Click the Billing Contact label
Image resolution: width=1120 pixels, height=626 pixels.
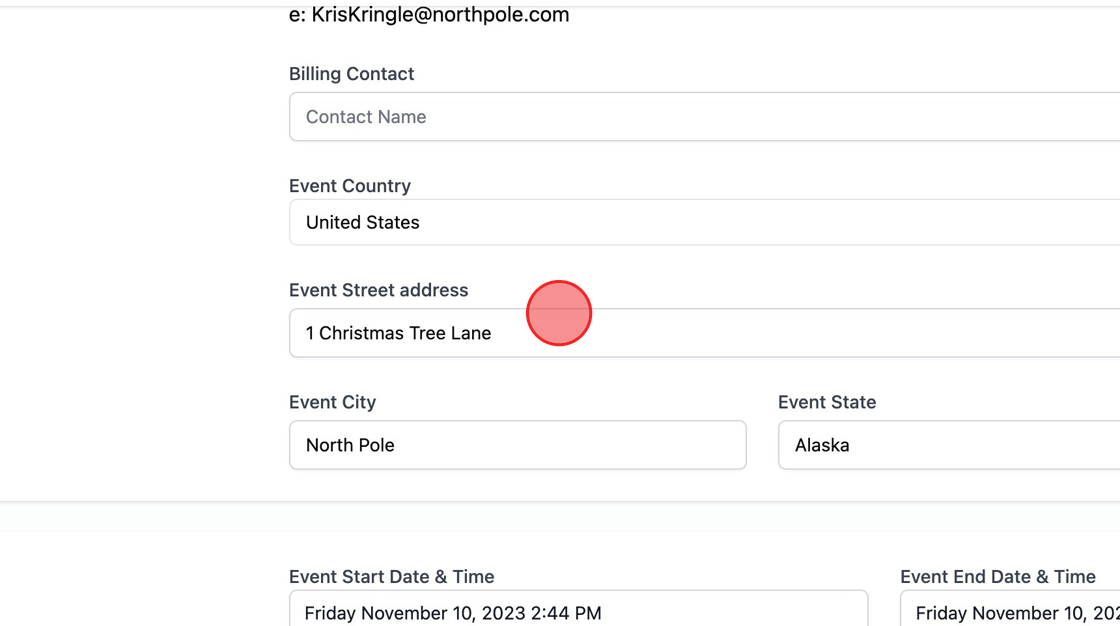tap(351, 74)
